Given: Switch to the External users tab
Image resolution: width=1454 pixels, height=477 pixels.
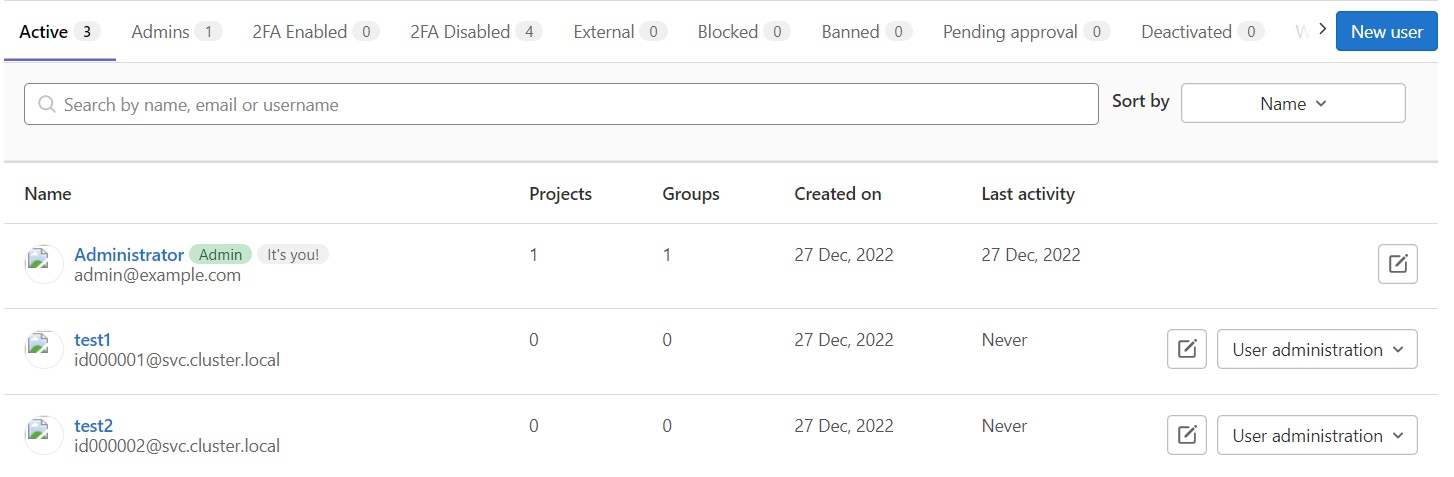Looking at the screenshot, I should pos(620,32).
